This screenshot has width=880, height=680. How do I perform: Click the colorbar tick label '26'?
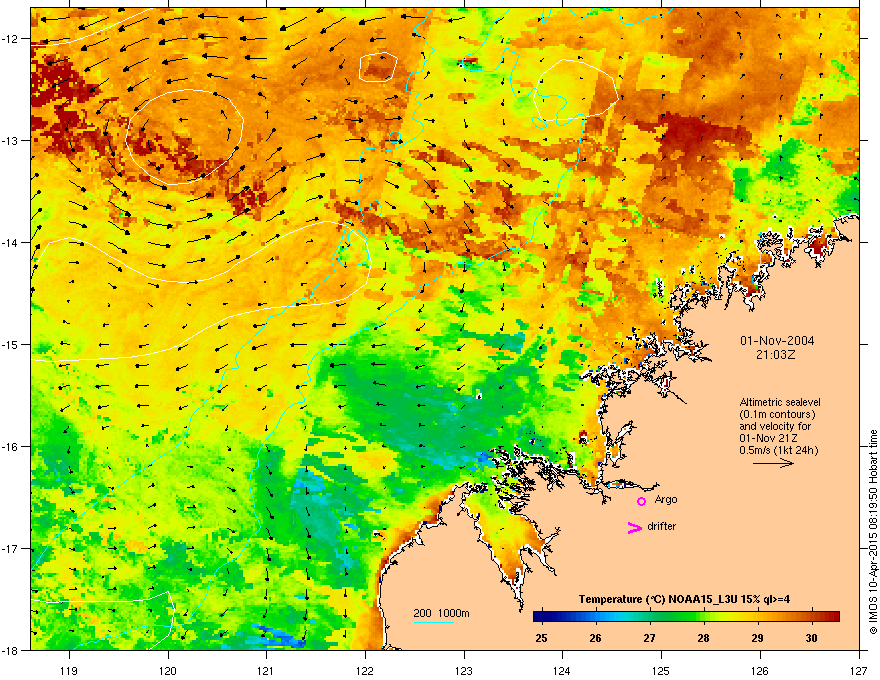[595, 638]
